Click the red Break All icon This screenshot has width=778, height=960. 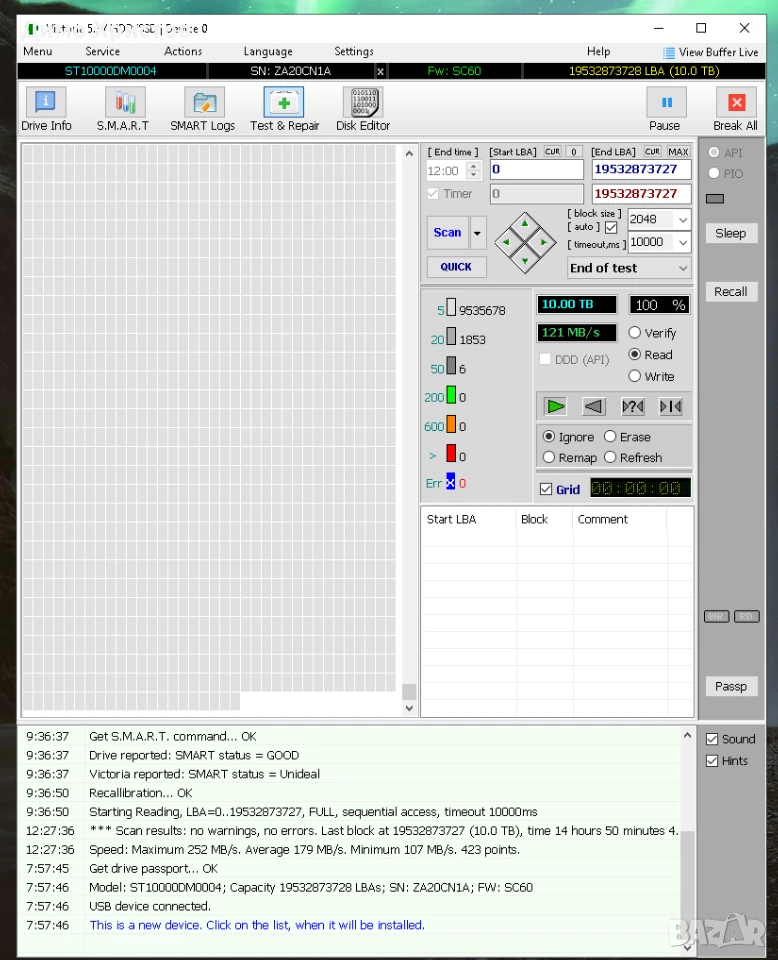pyautogui.click(x=736, y=103)
